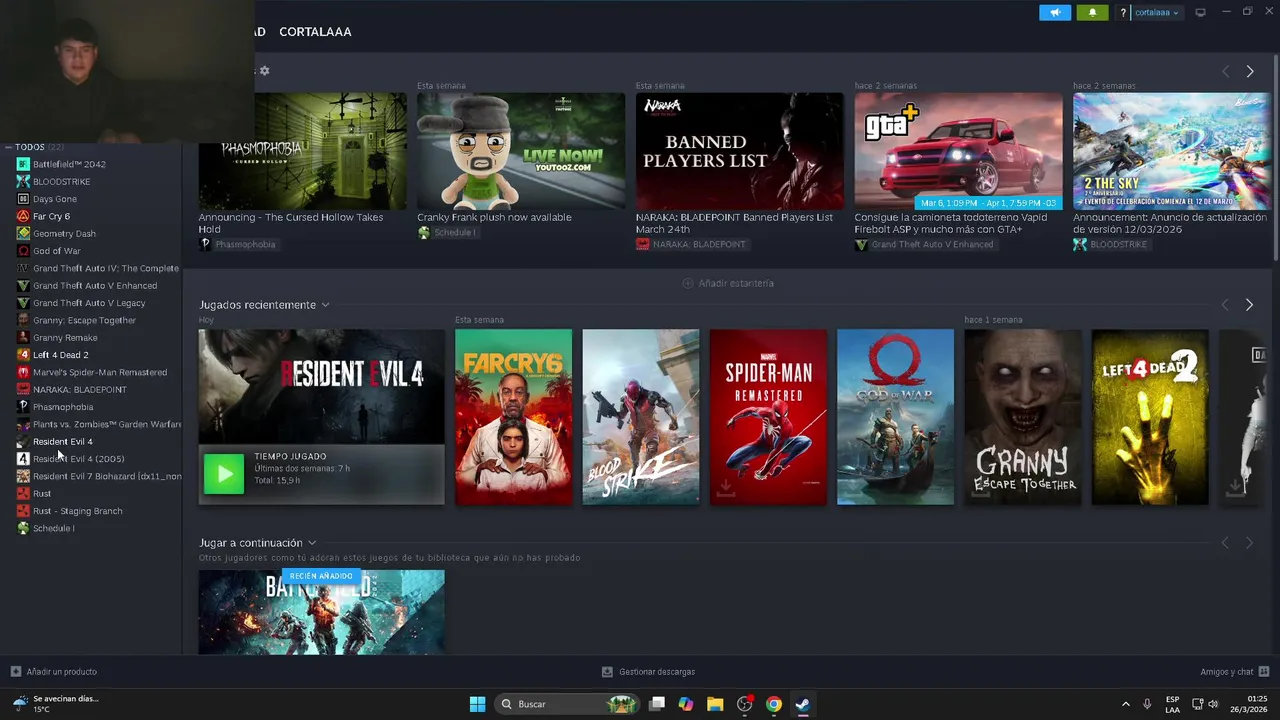Open the NARAKA Banned Players List thumbnail
This screenshot has height=720, width=1280.
point(739,151)
